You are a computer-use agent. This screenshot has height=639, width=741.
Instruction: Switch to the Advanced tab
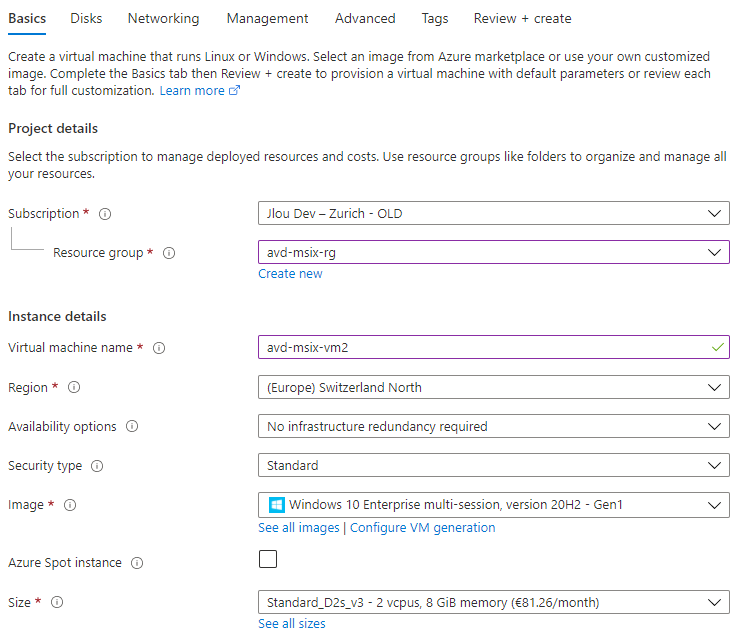point(365,18)
